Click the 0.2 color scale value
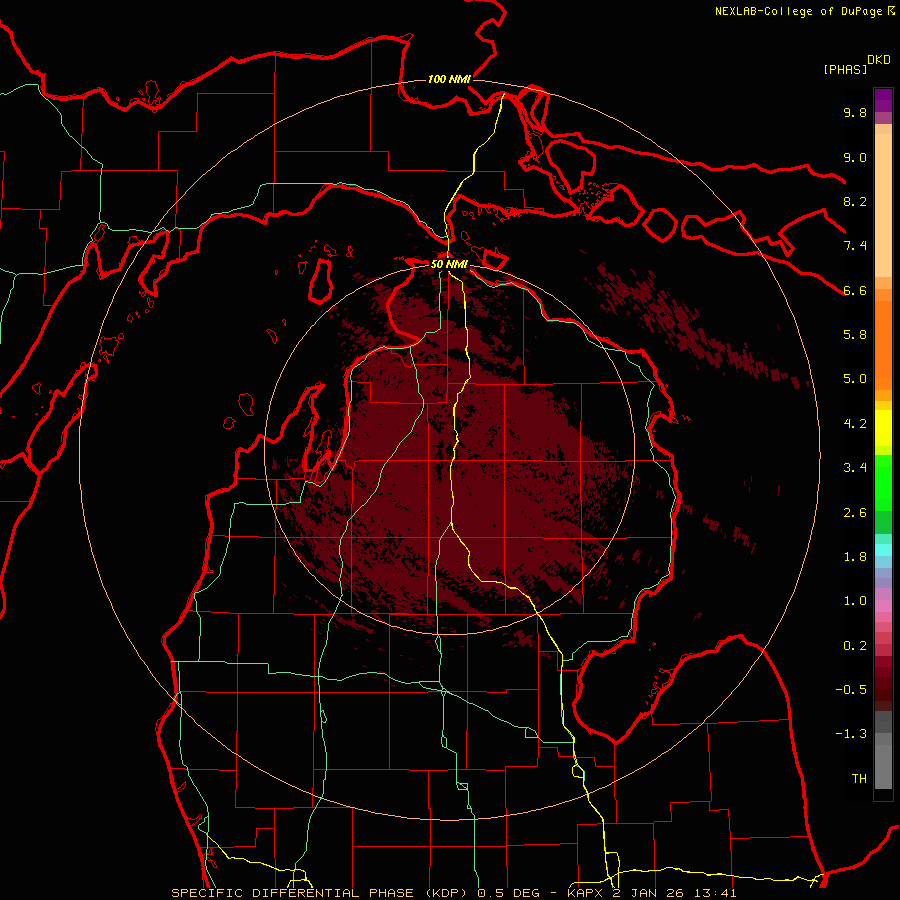The image size is (900, 900). click(855, 646)
